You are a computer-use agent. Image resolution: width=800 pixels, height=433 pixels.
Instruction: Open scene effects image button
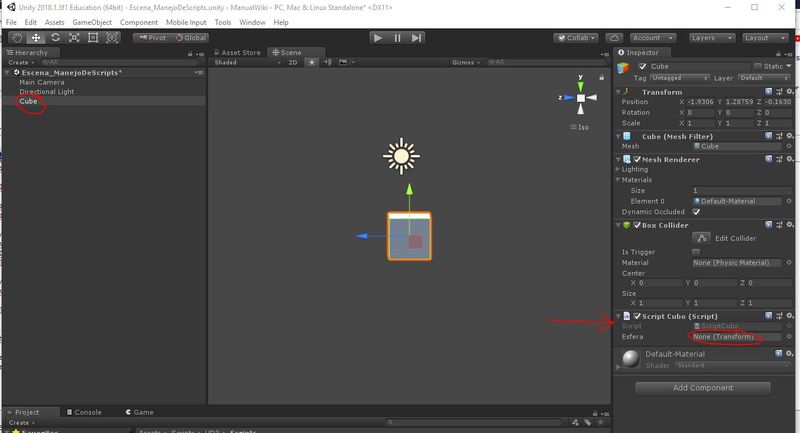(343, 62)
